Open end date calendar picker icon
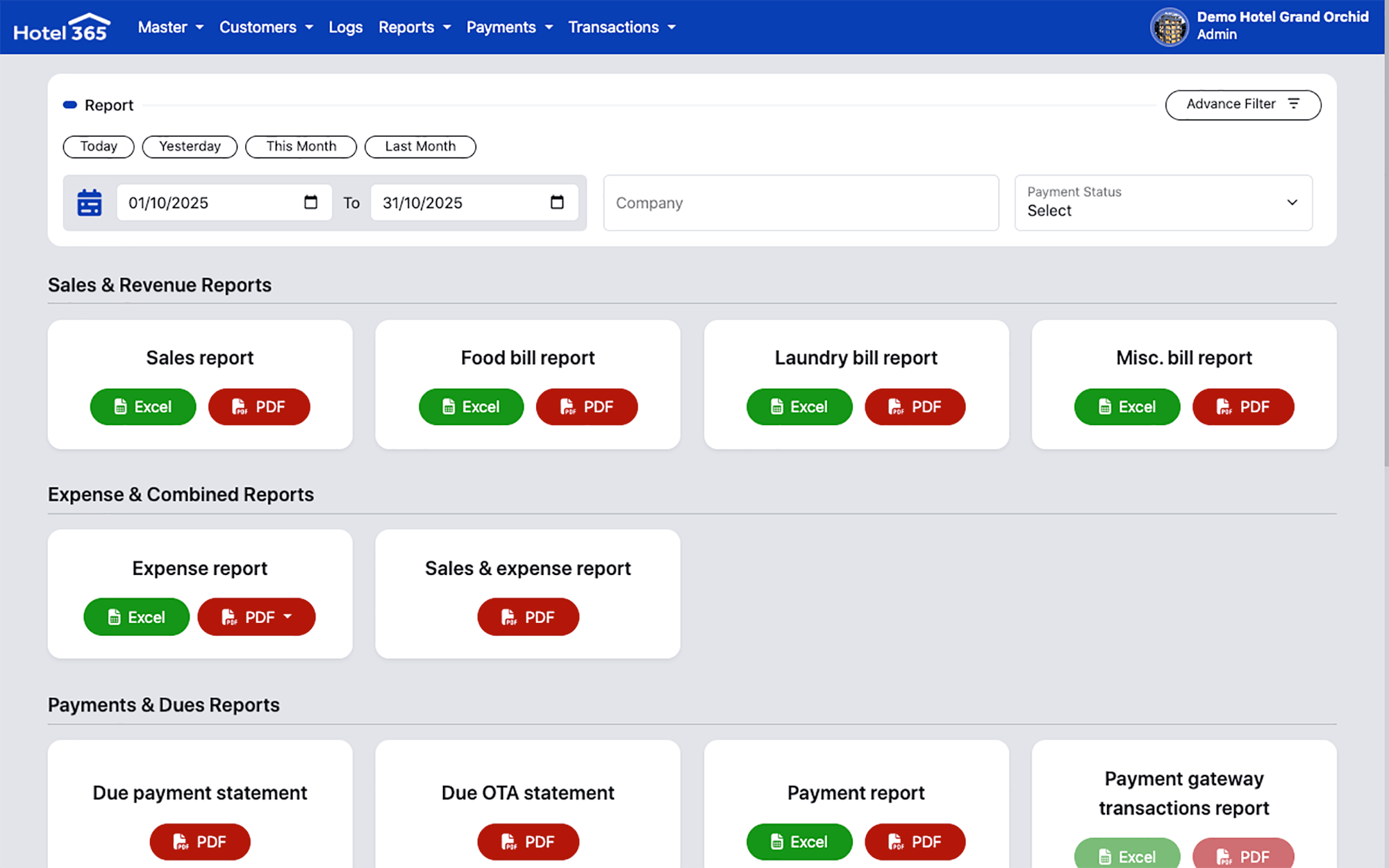 pos(556,202)
